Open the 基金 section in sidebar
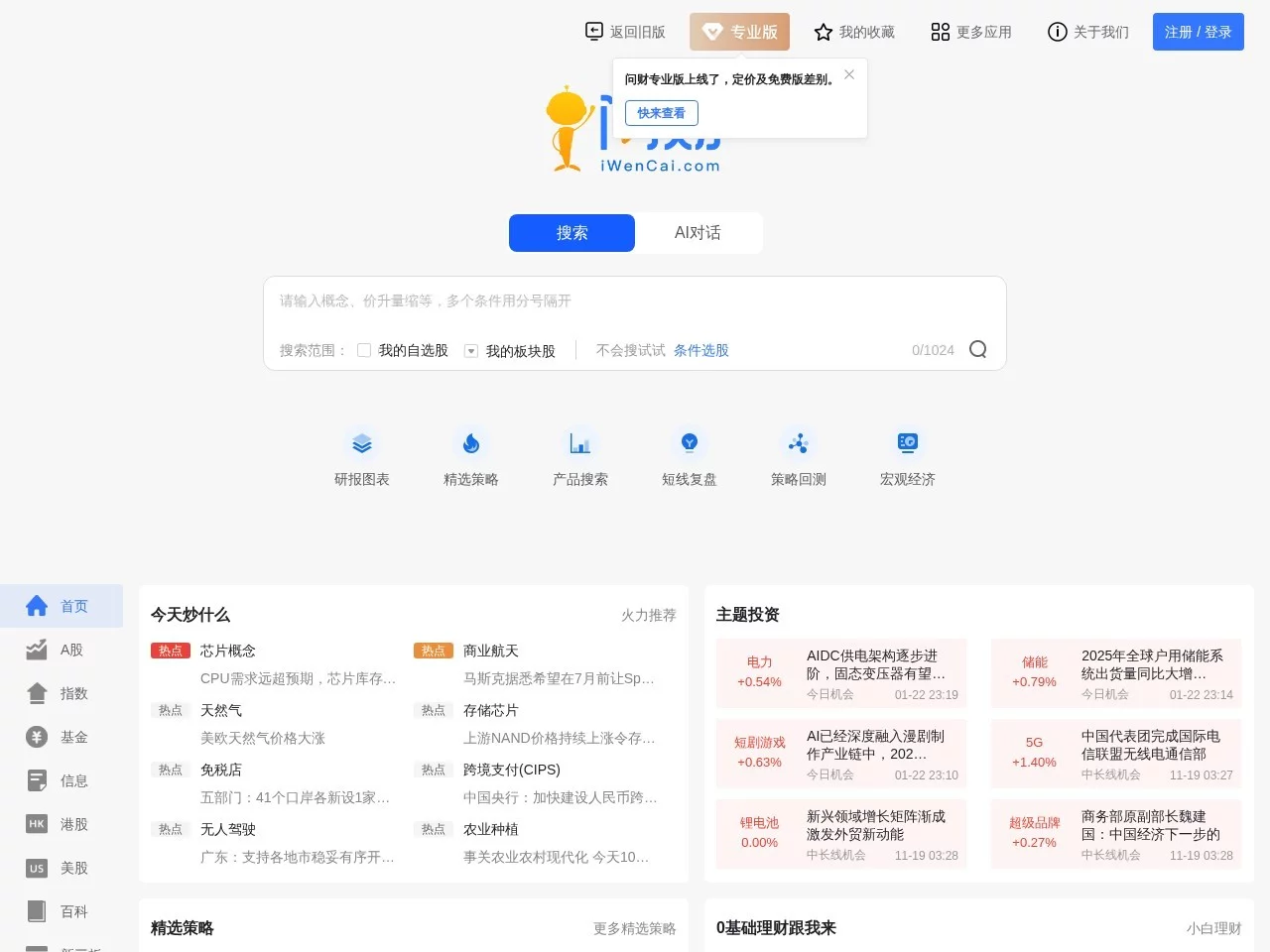 click(x=62, y=737)
